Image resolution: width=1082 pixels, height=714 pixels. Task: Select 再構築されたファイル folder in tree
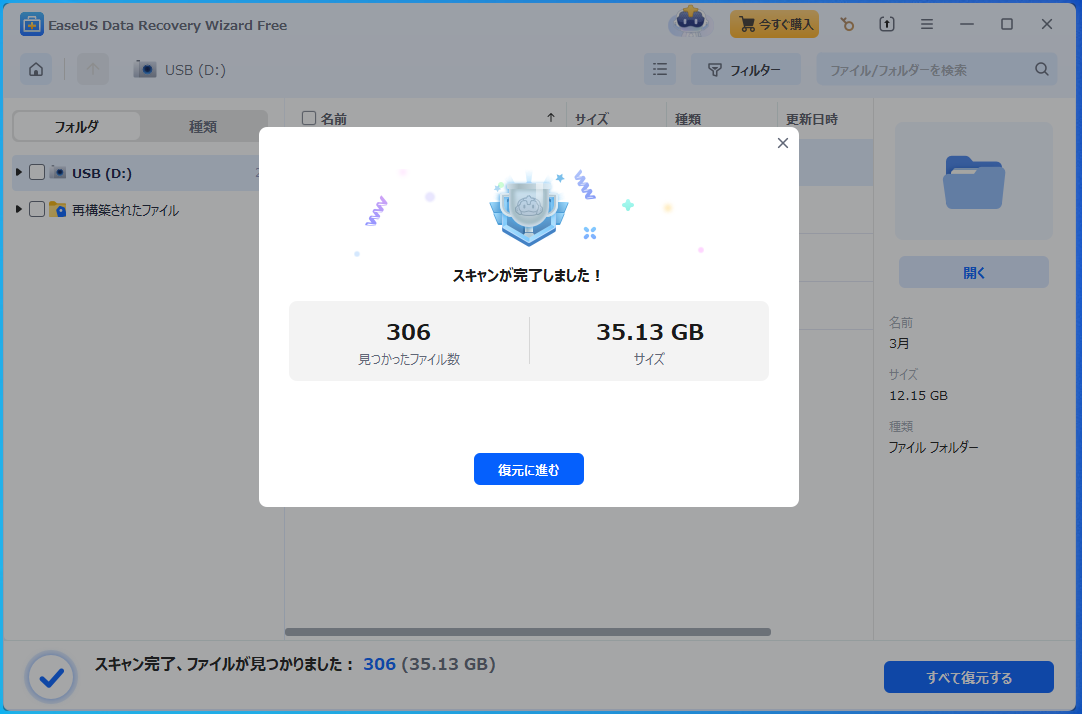[x=125, y=210]
